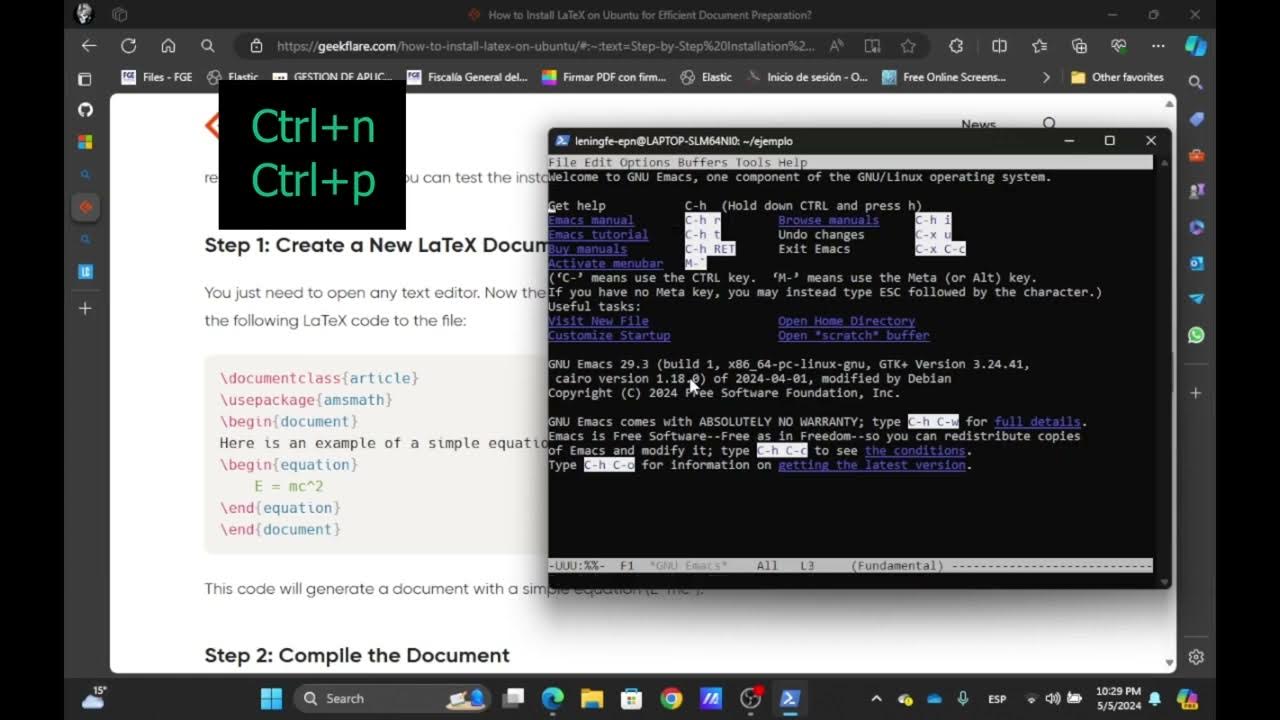Click Activate menubar link

[605, 263]
